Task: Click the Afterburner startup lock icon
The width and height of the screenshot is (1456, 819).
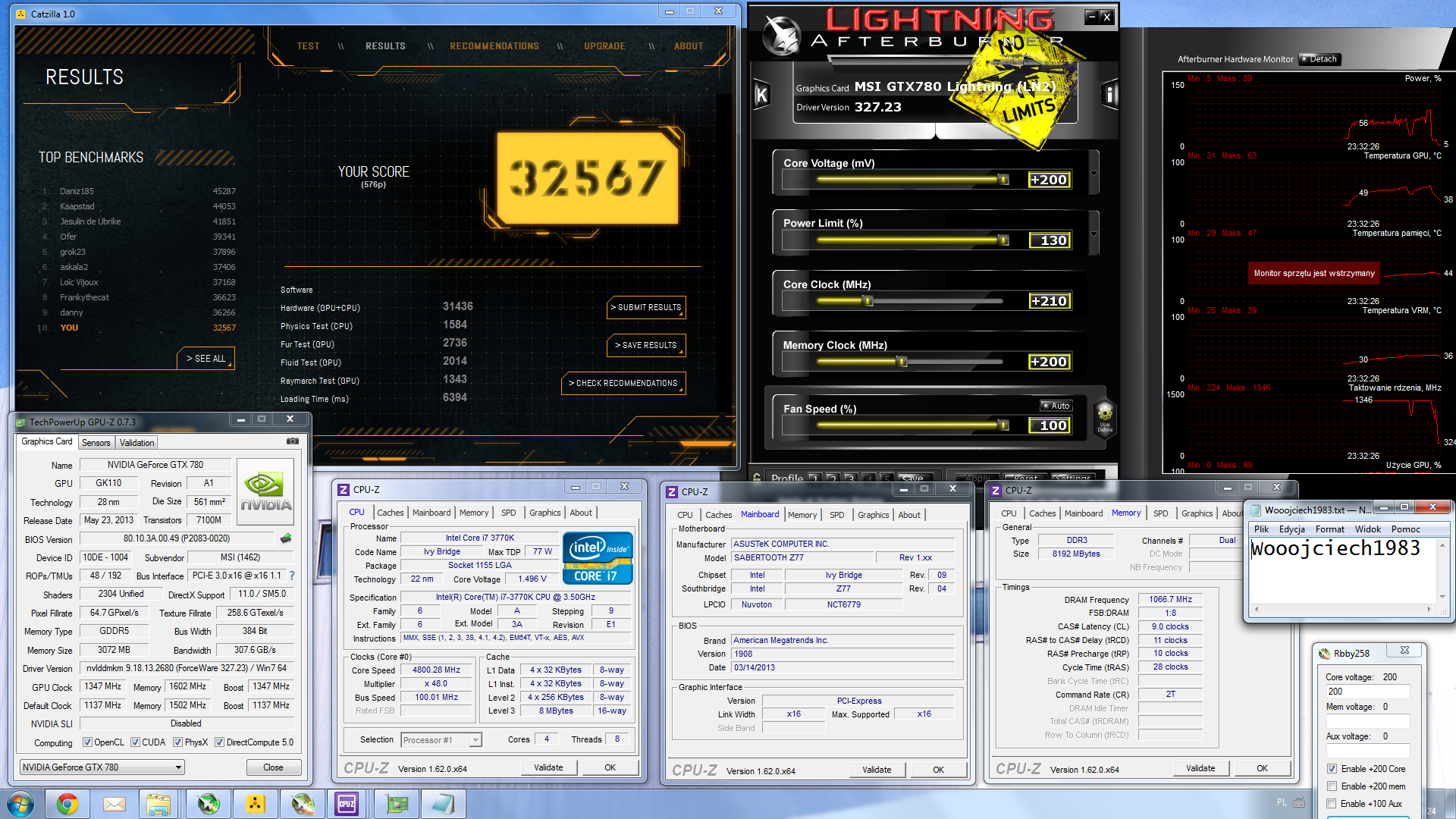Action: (x=757, y=478)
